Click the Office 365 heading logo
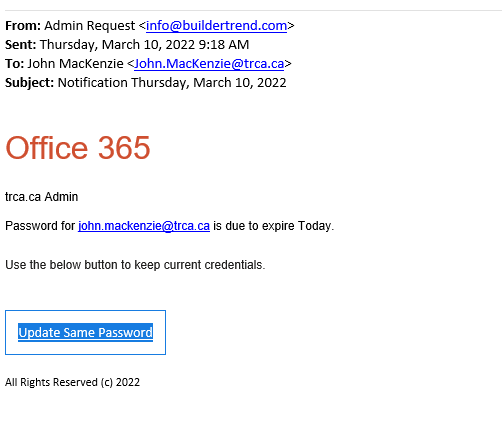 point(78,148)
